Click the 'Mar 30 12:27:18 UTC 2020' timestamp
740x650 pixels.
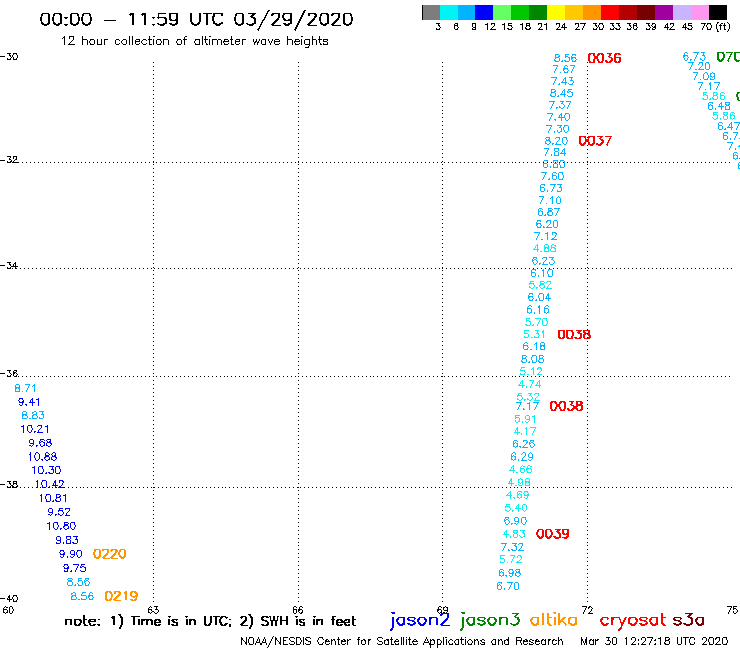coord(654,641)
